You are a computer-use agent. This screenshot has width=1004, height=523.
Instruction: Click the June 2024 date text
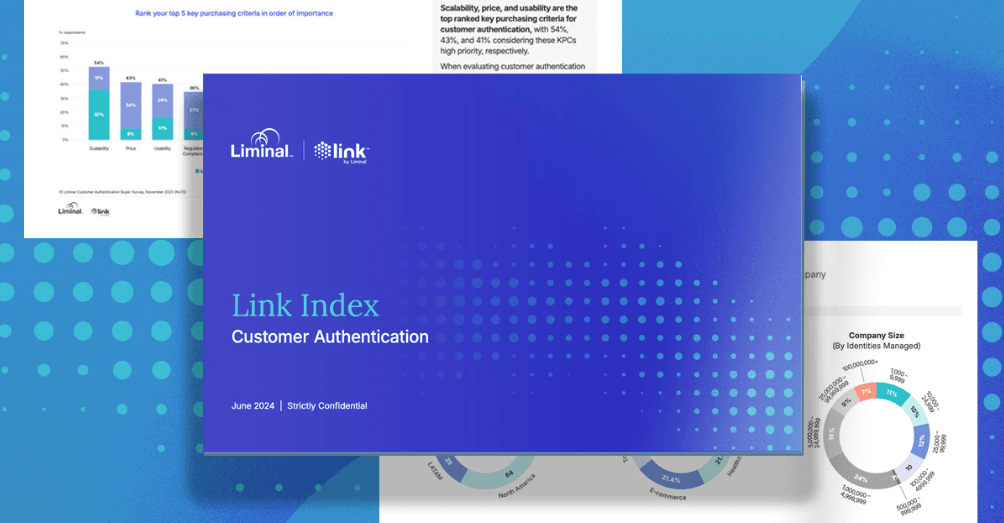click(252, 406)
